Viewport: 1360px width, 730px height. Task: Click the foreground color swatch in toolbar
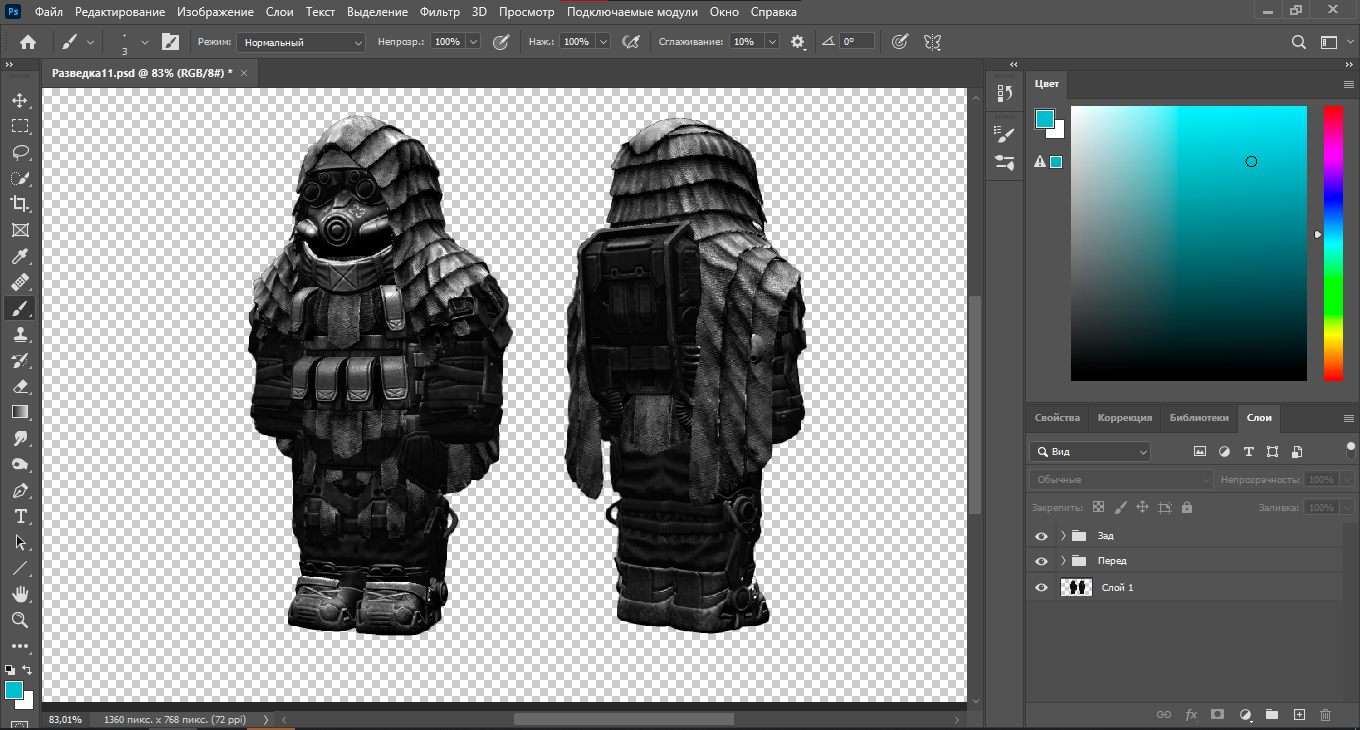click(x=14, y=690)
